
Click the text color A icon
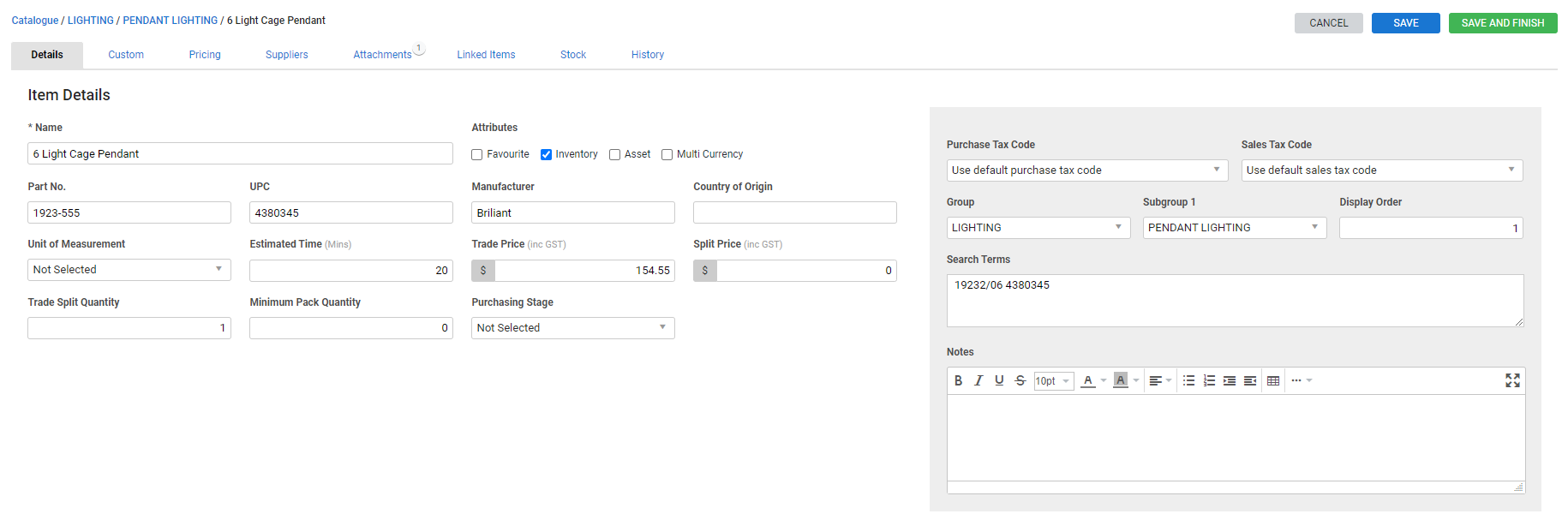[x=1087, y=380]
